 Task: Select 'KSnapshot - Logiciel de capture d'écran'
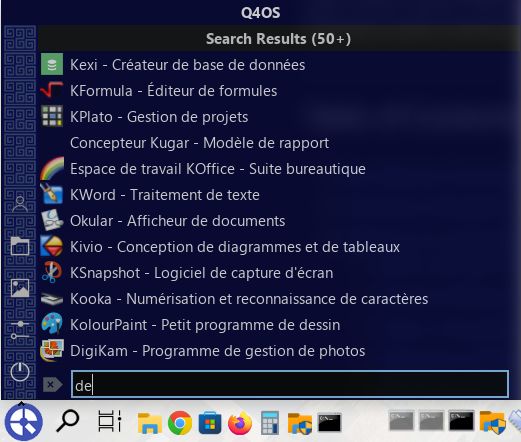pyautogui.click(x=201, y=273)
